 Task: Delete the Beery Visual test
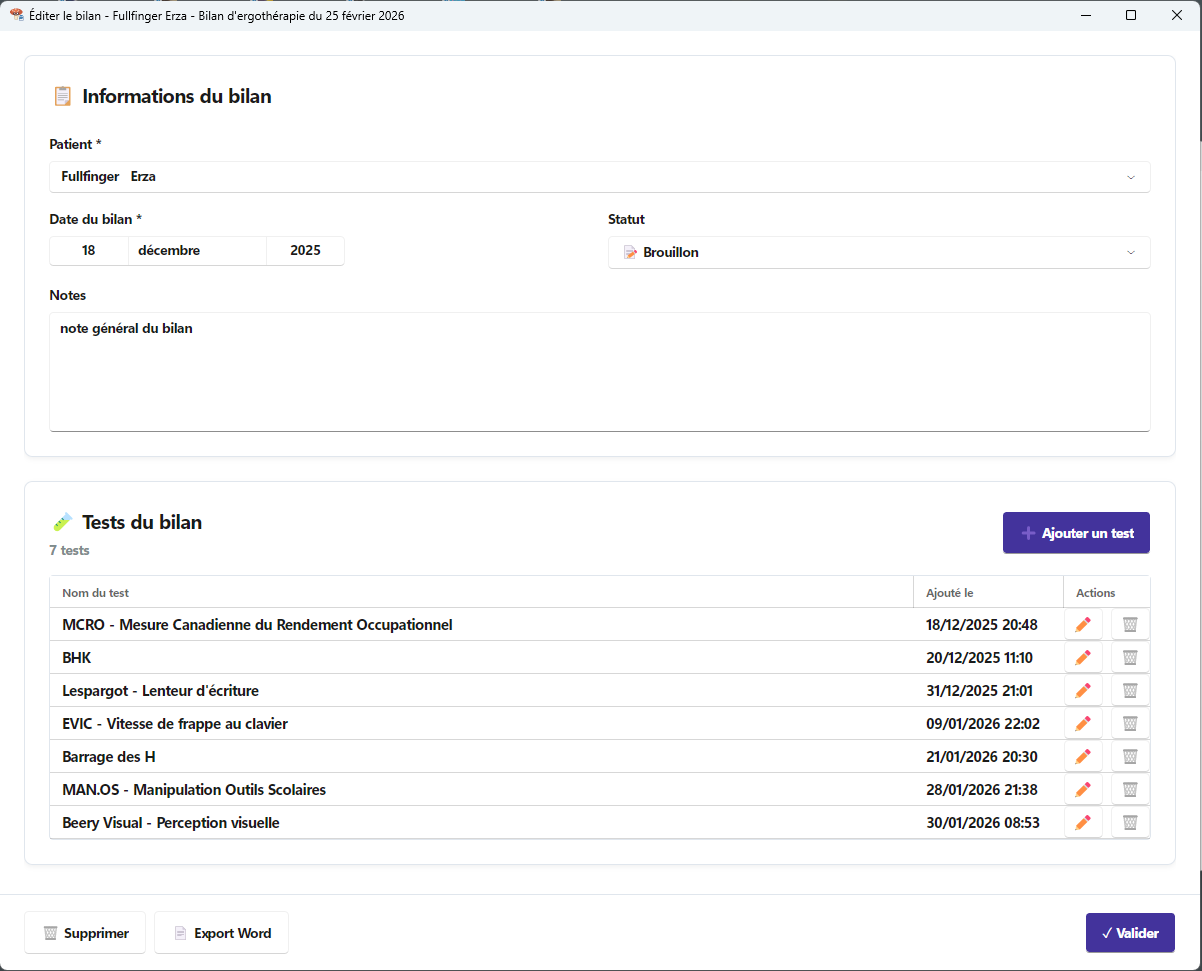click(x=1130, y=823)
